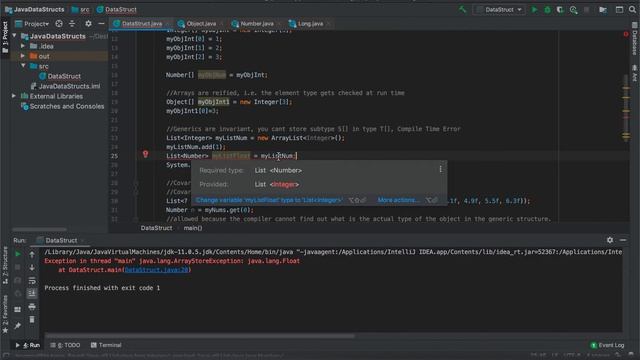The width and height of the screenshot is (640, 360).
Task: Open the Event Log
Action: [607, 345]
